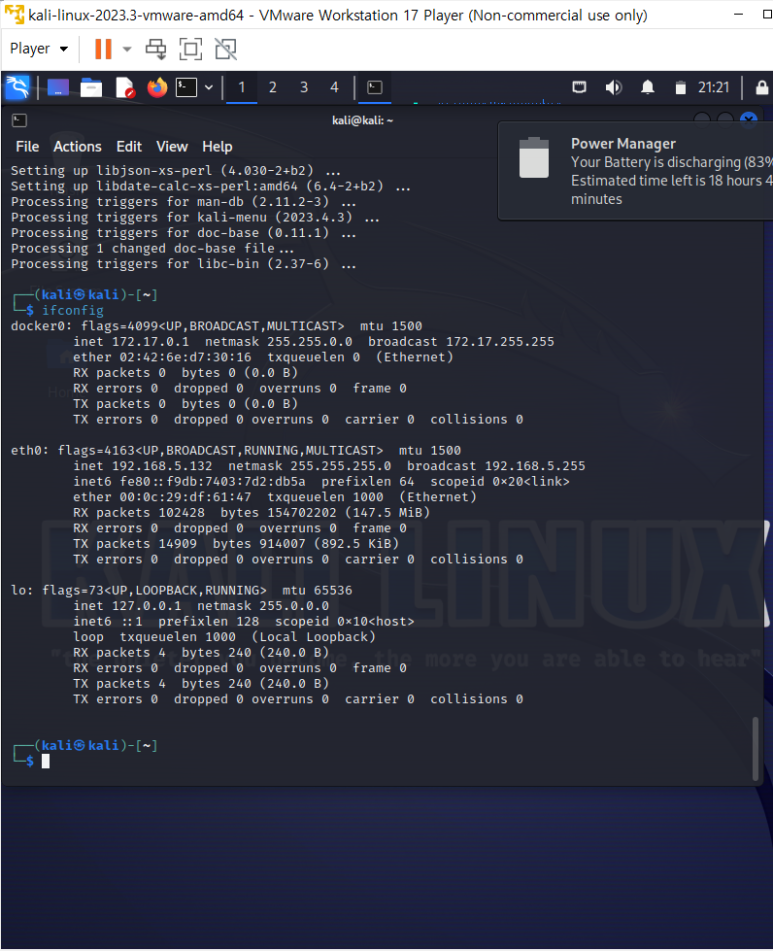The image size is (773, 951).
Task: Click the terminal window button in taskbar
Action: [375, 87]
